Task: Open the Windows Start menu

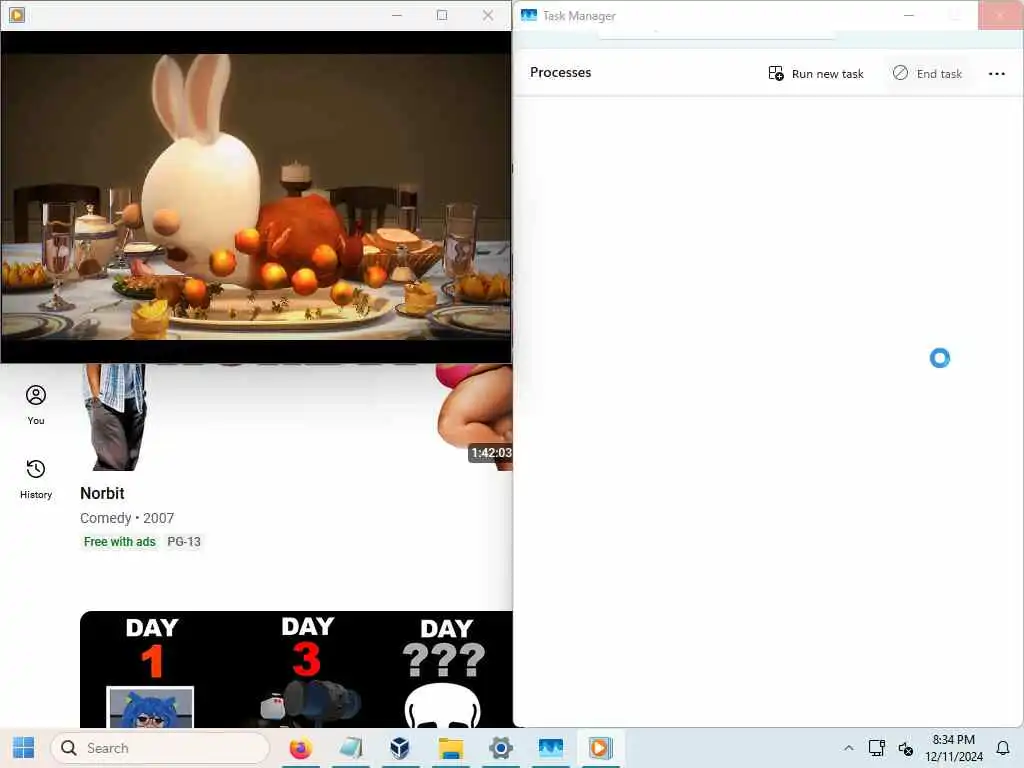Action: tap(24, 748)
